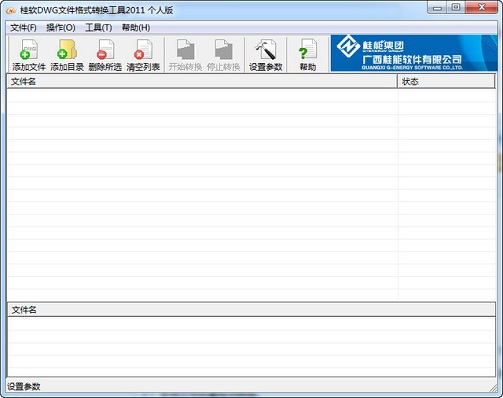This screenshot has width=503, height=398.
Task: Click the resize grip at status bar corner
Action: tap(493, 388)
